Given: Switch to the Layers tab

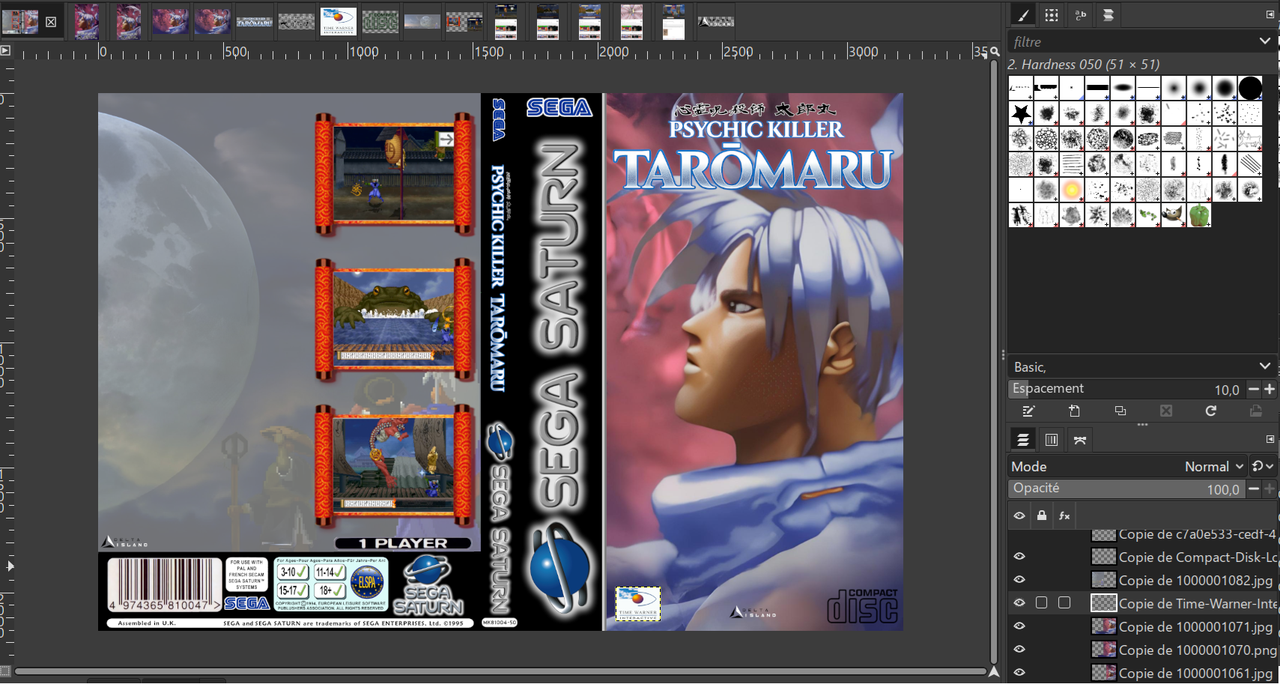Looking at the screenshot, I should pos(1023,440).
